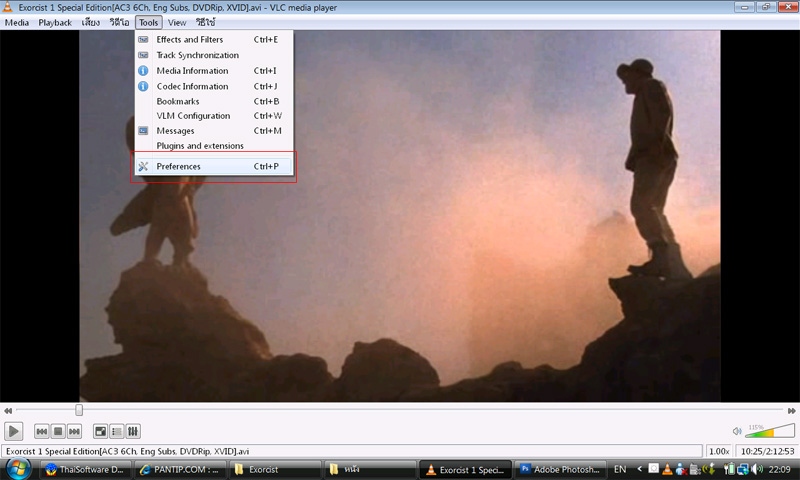Step forward with seek bar right arrows

[x=792, y=411]
